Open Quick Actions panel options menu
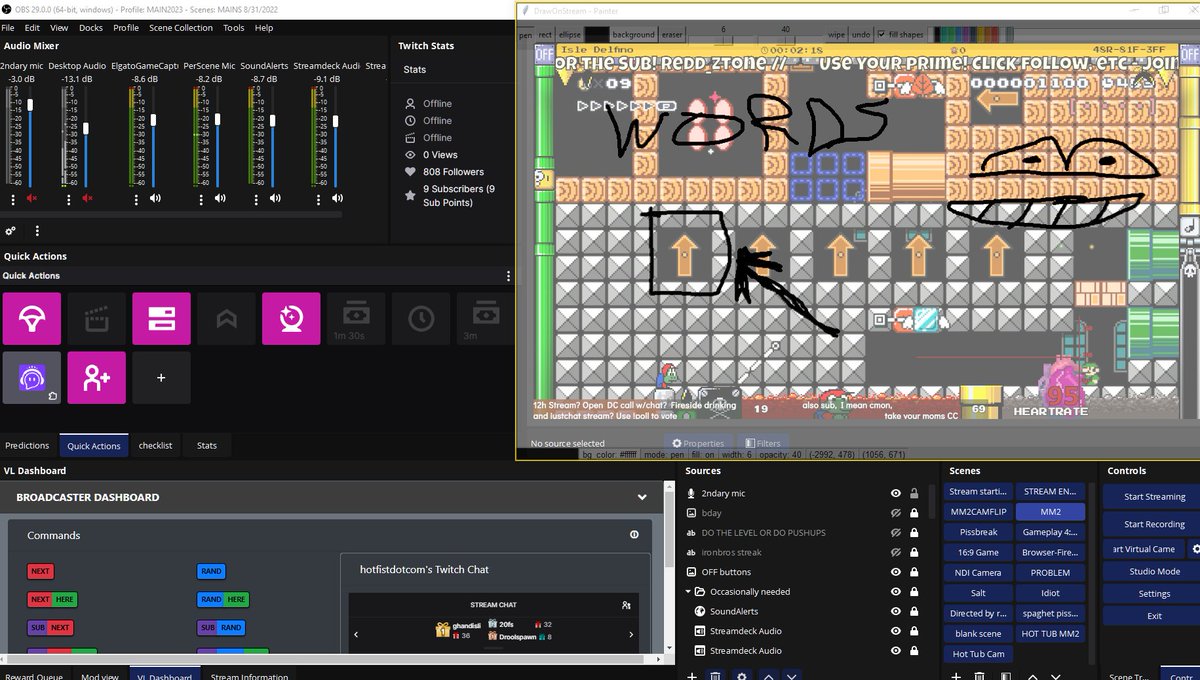The height and width of the screenshot is (680, 1200). tap(508, 276)
